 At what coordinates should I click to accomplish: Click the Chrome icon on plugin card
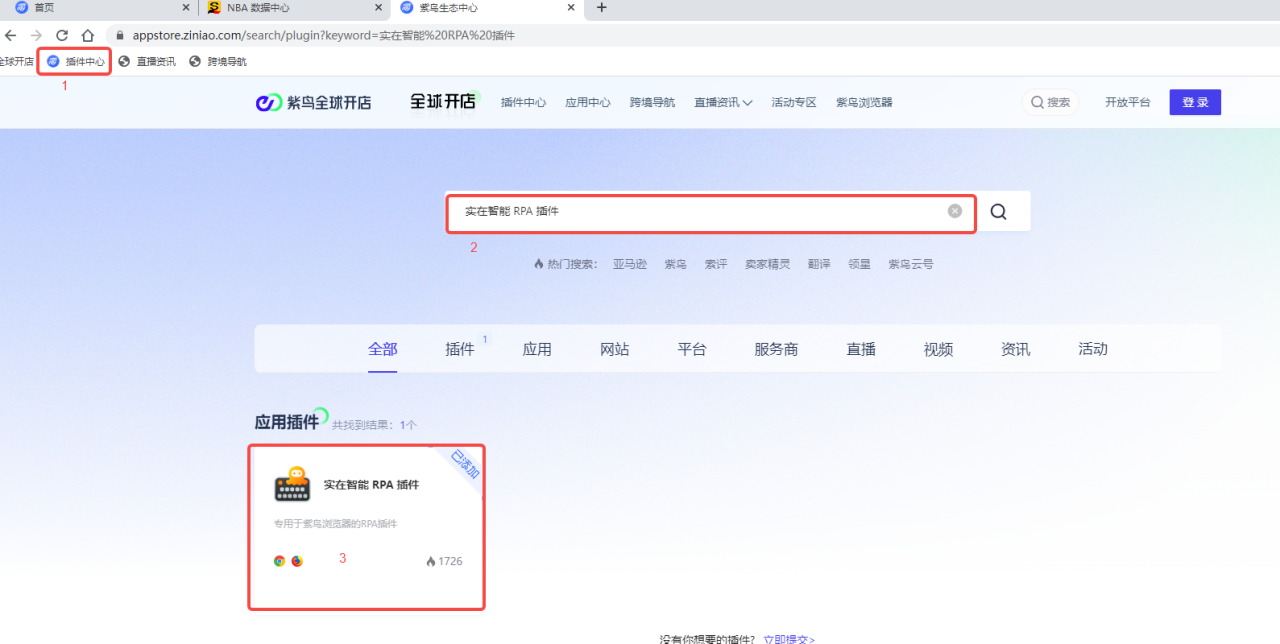279,561
